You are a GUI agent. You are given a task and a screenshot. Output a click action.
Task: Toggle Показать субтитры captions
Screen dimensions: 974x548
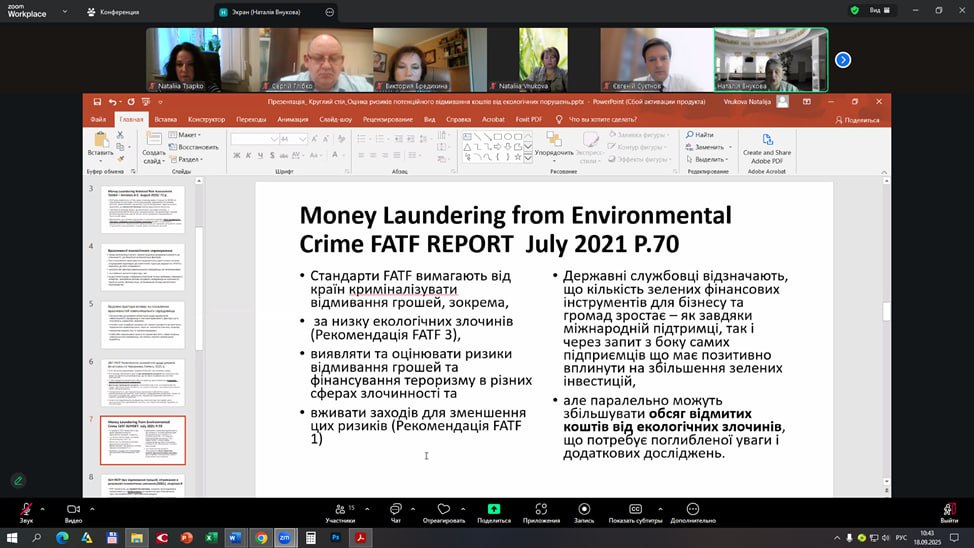coord(635,509)
